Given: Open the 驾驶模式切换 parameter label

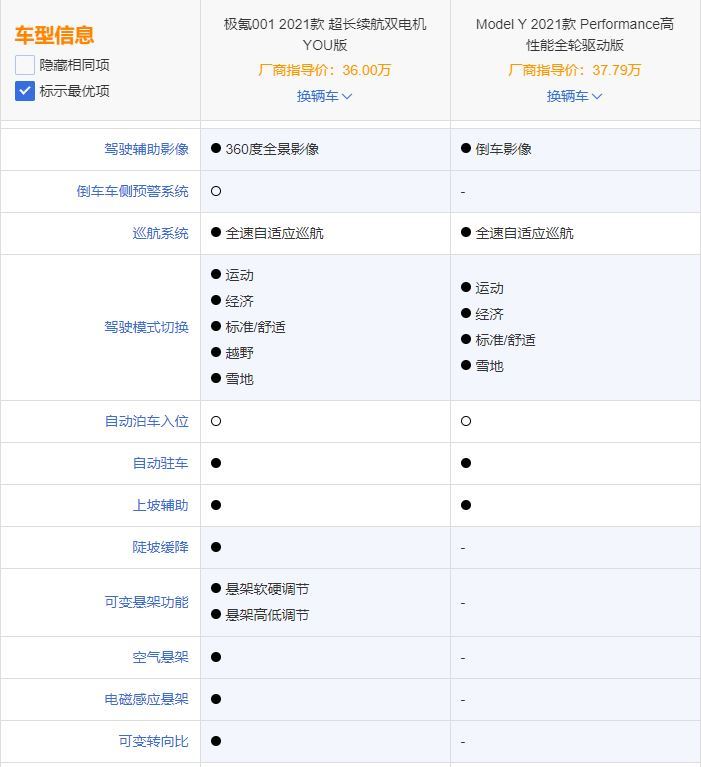Looking at the screenshot, I should pos(146,327).
